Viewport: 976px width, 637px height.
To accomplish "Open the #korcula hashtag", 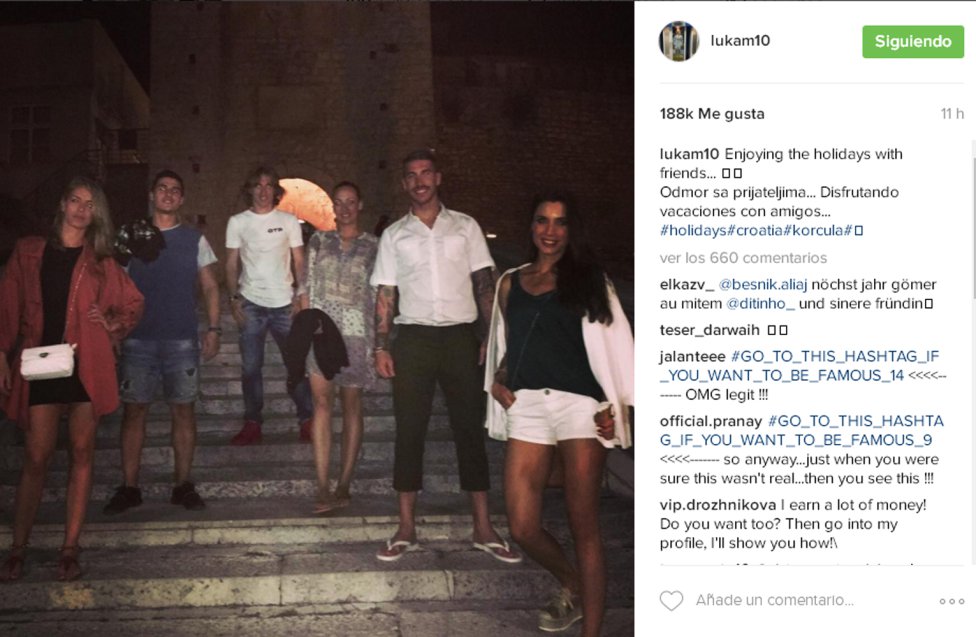I will click(813, 230).
